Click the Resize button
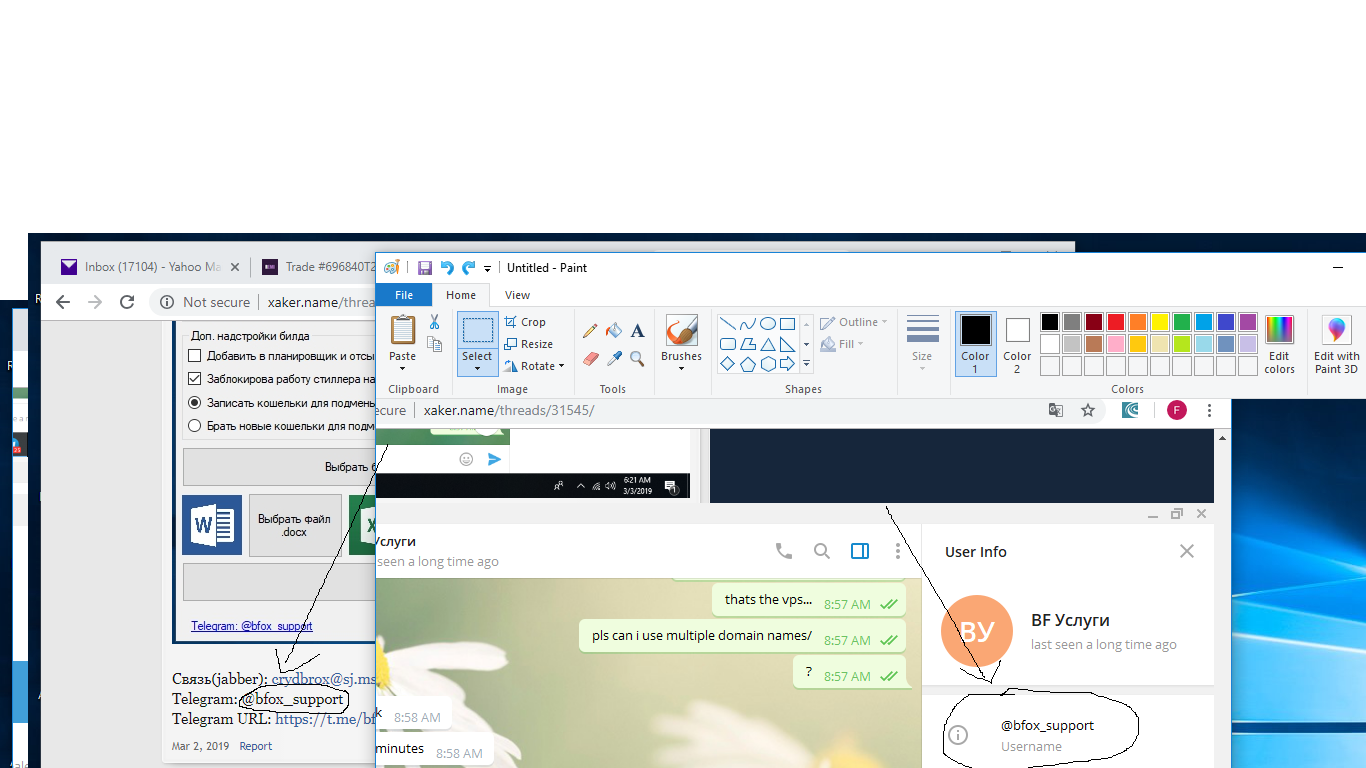Viewport: 1366px width, 768px height. [x=528, y=344]
